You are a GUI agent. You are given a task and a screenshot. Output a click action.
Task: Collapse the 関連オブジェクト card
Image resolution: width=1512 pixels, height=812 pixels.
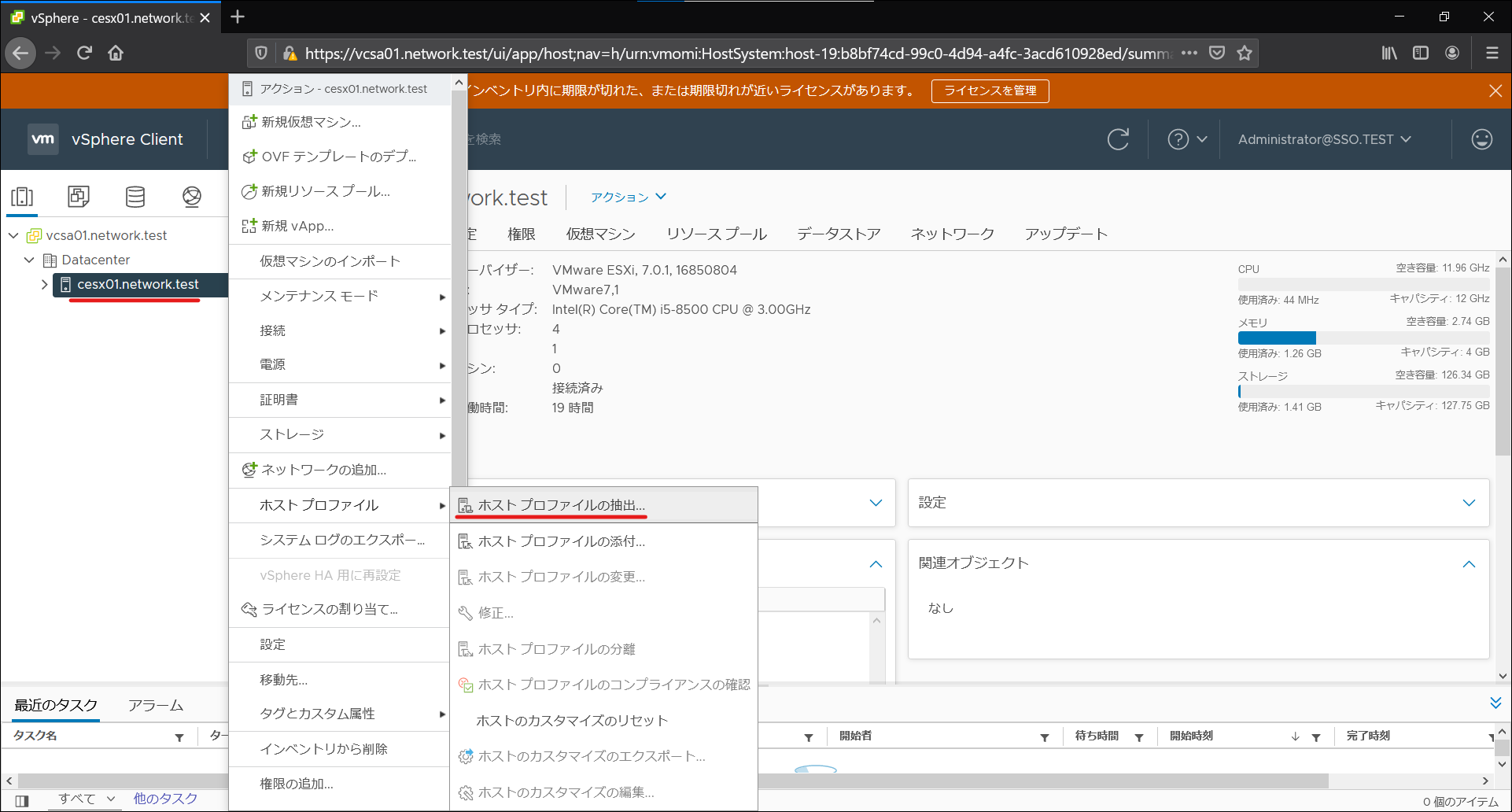[1469, 564]
